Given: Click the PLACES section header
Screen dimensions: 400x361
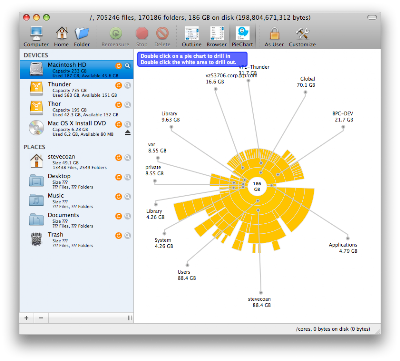Looking at the screenshot, I should tap(34, 147).
